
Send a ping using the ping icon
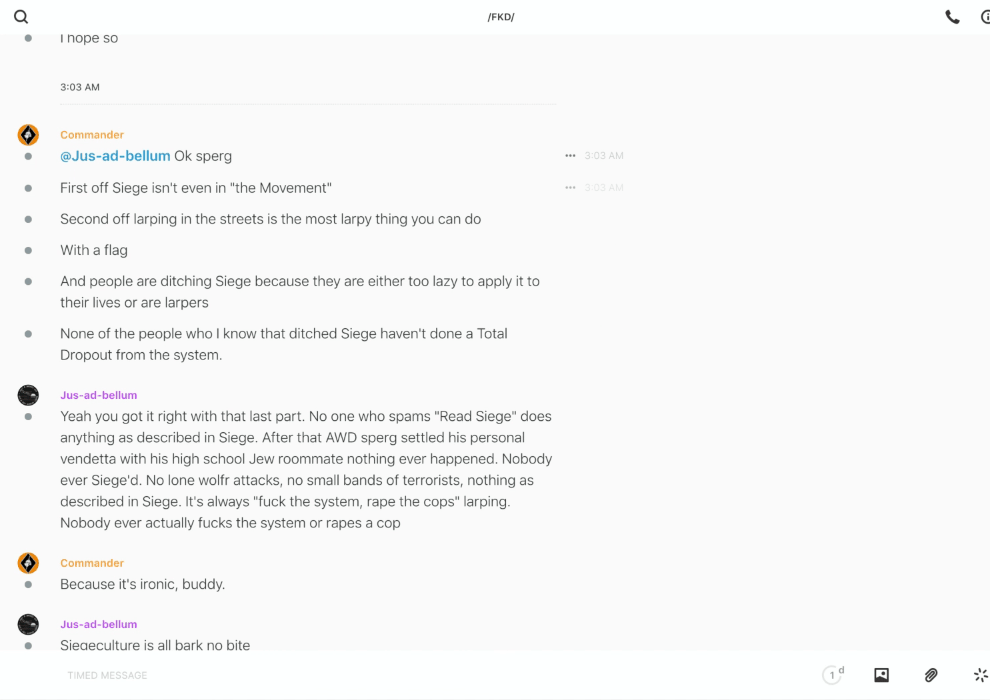click(x=980, y=675)
